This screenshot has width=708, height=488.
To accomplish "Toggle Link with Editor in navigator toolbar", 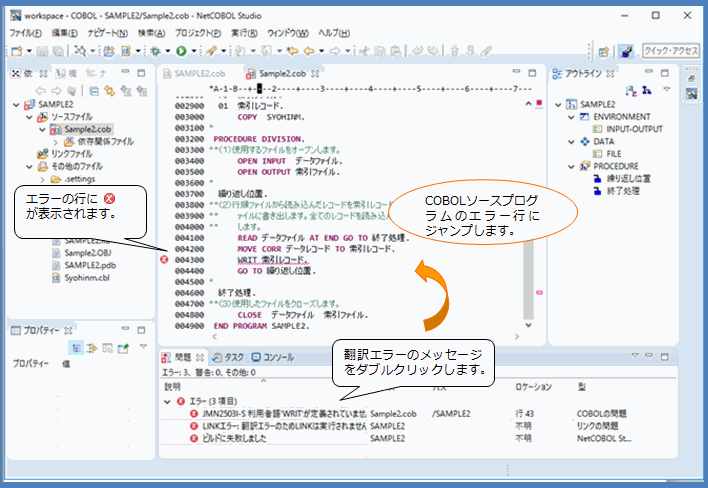I will pos(110,90).
